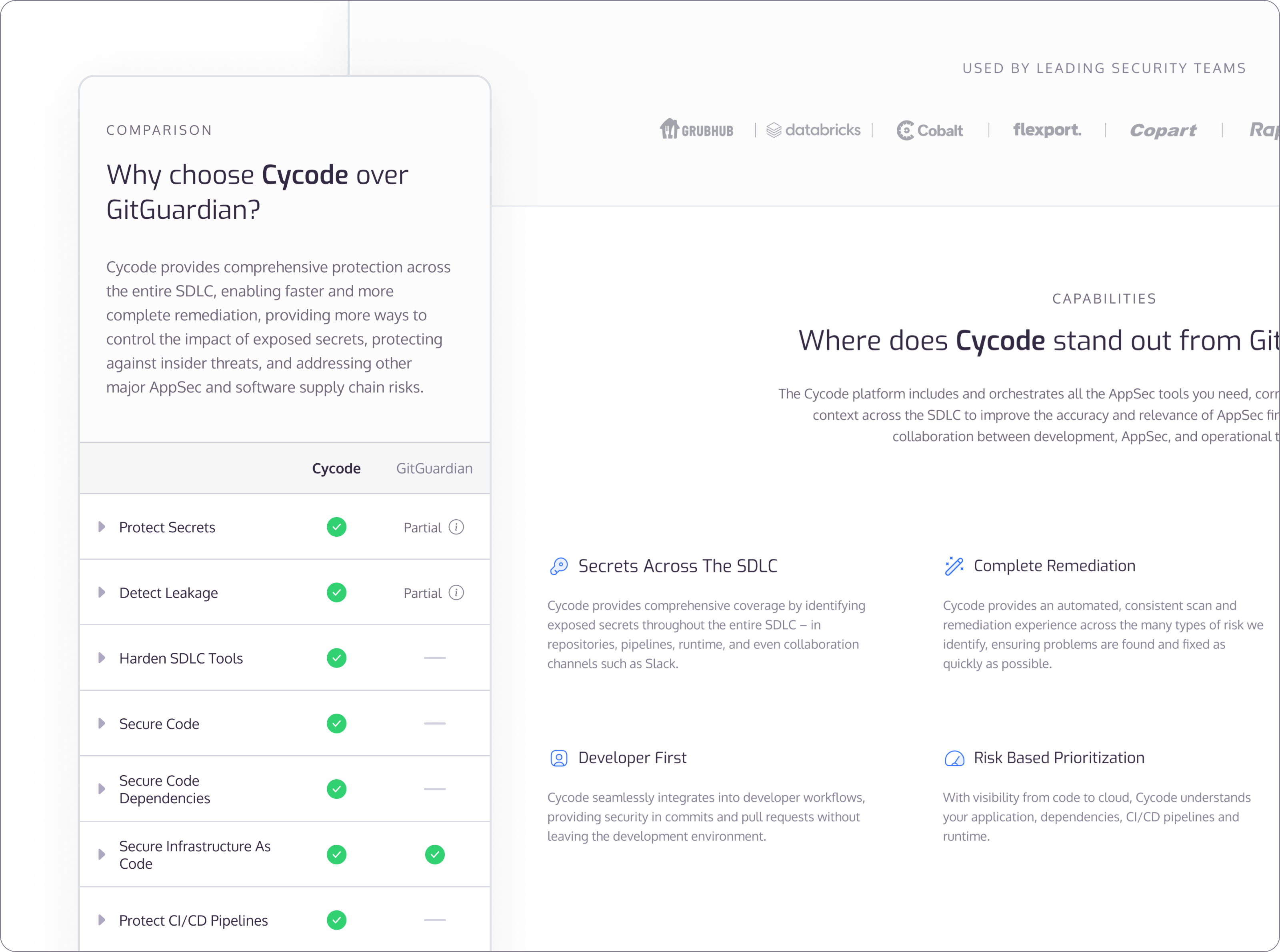
Task: Open info icon next to Protect Secrets Partial
Action: [456, 527]
